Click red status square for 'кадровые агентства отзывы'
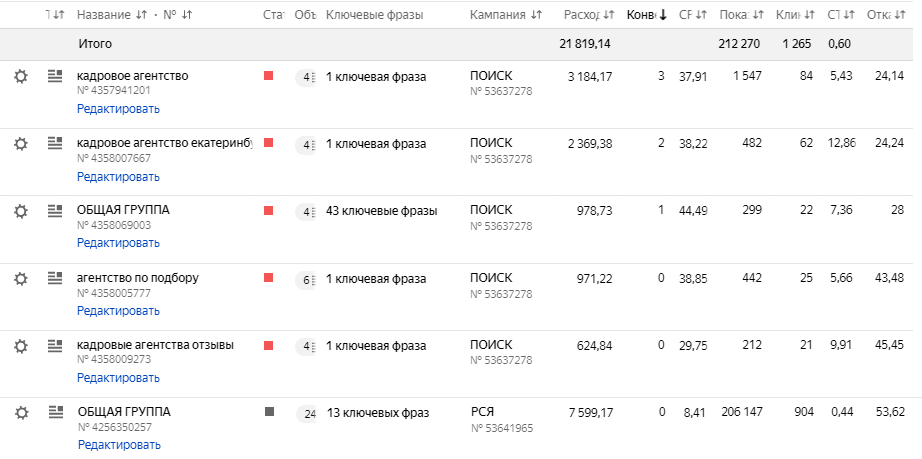922x459 pixels. coord(269,345)
